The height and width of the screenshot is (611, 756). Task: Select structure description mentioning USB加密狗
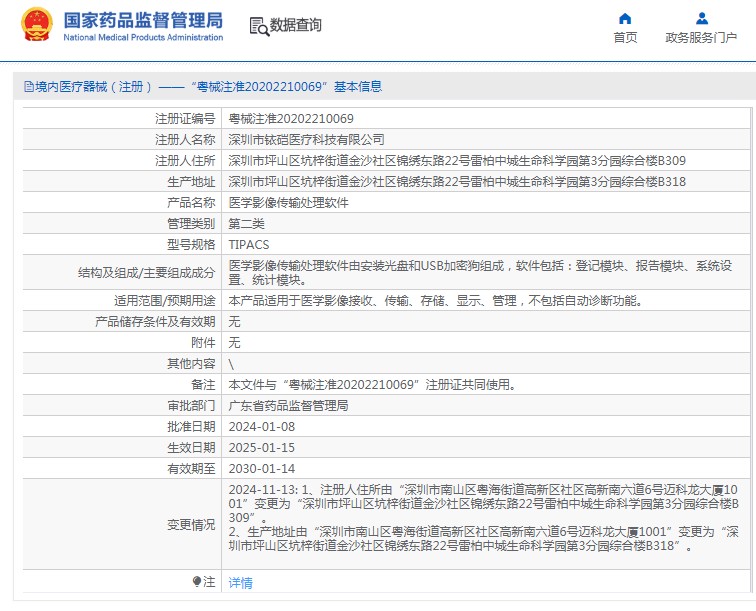[480, 273]
